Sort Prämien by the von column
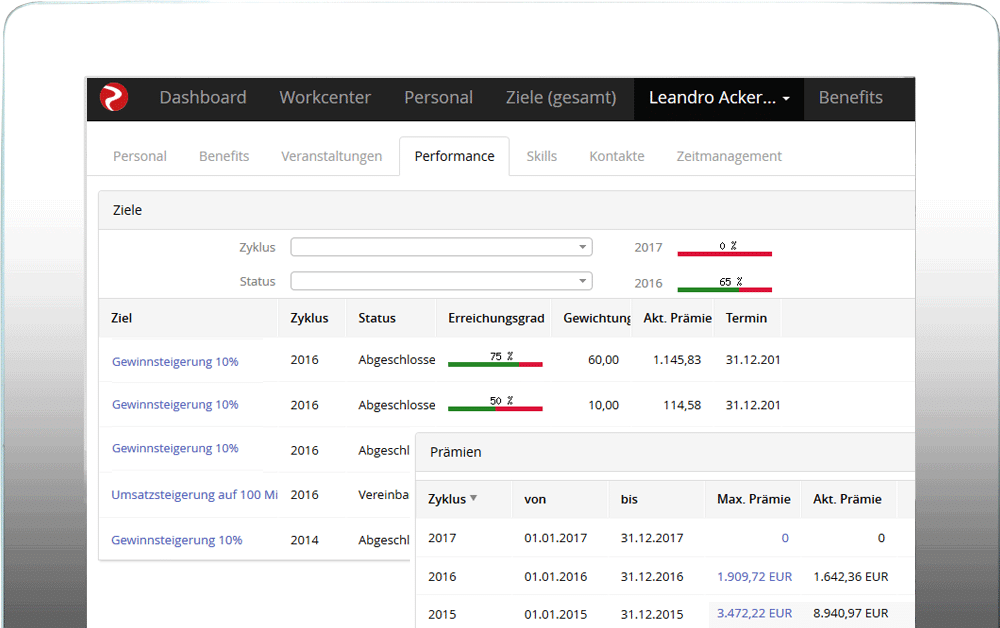Image resolution: width=1000 pixels, height=628 pixels. [x=535, y=499]
